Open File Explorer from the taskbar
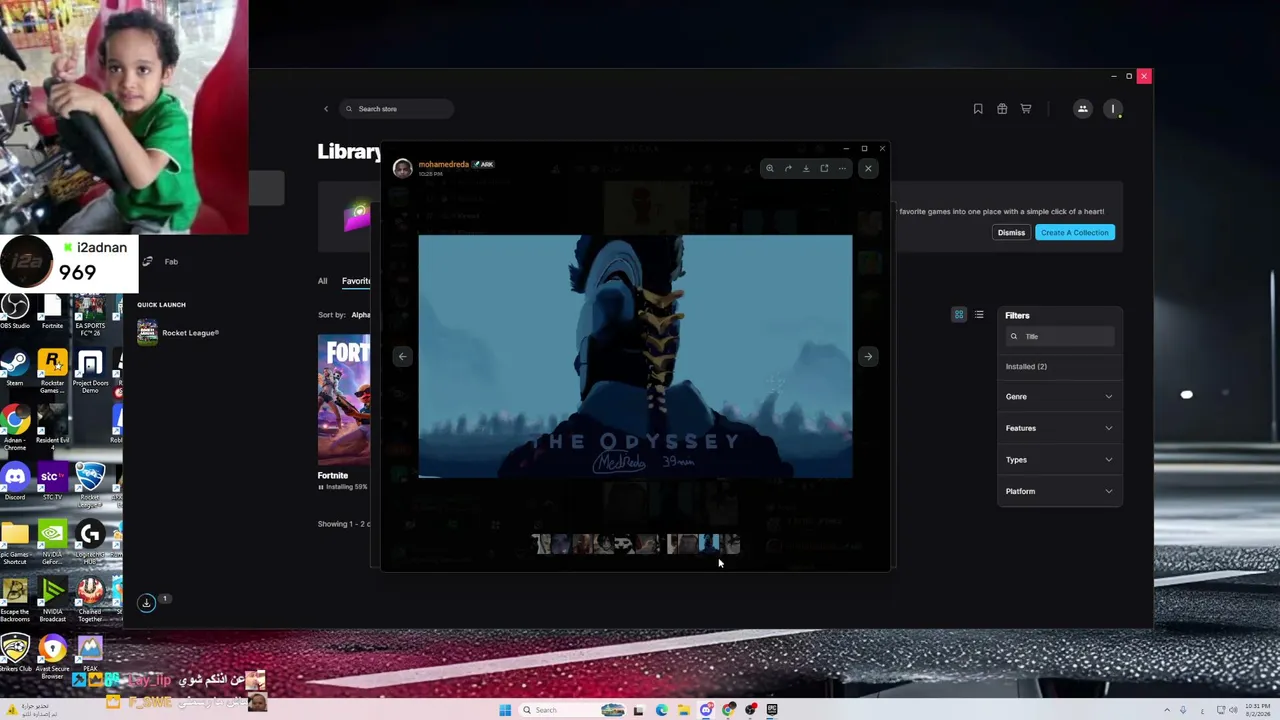 click(684, 710)
